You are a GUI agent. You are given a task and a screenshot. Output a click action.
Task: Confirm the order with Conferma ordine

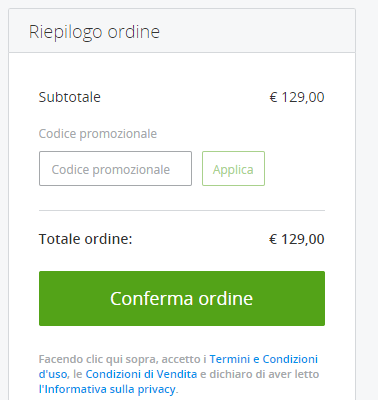click(182, 298)
